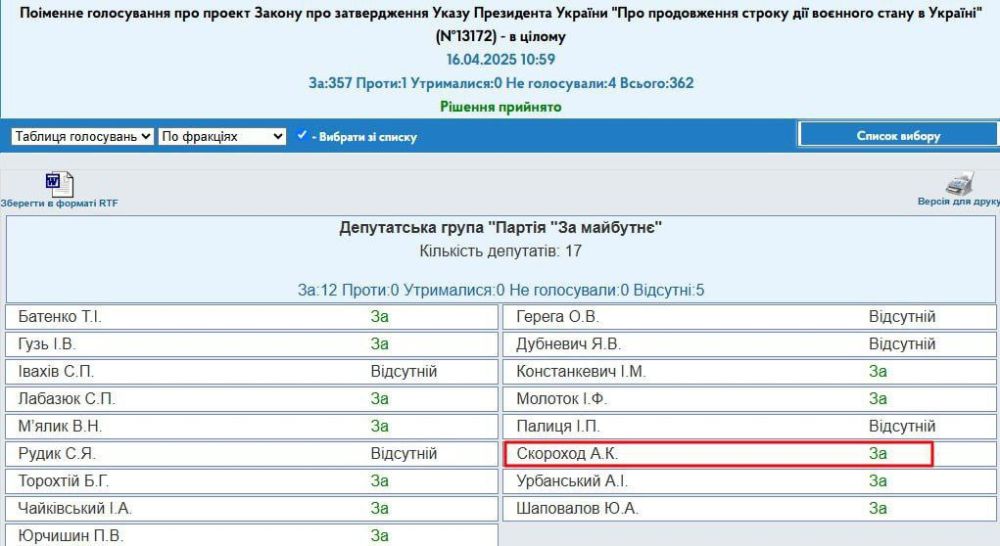Select deputy Юрчишин П.В. entry
The image size is (1000, 546).
71,535
